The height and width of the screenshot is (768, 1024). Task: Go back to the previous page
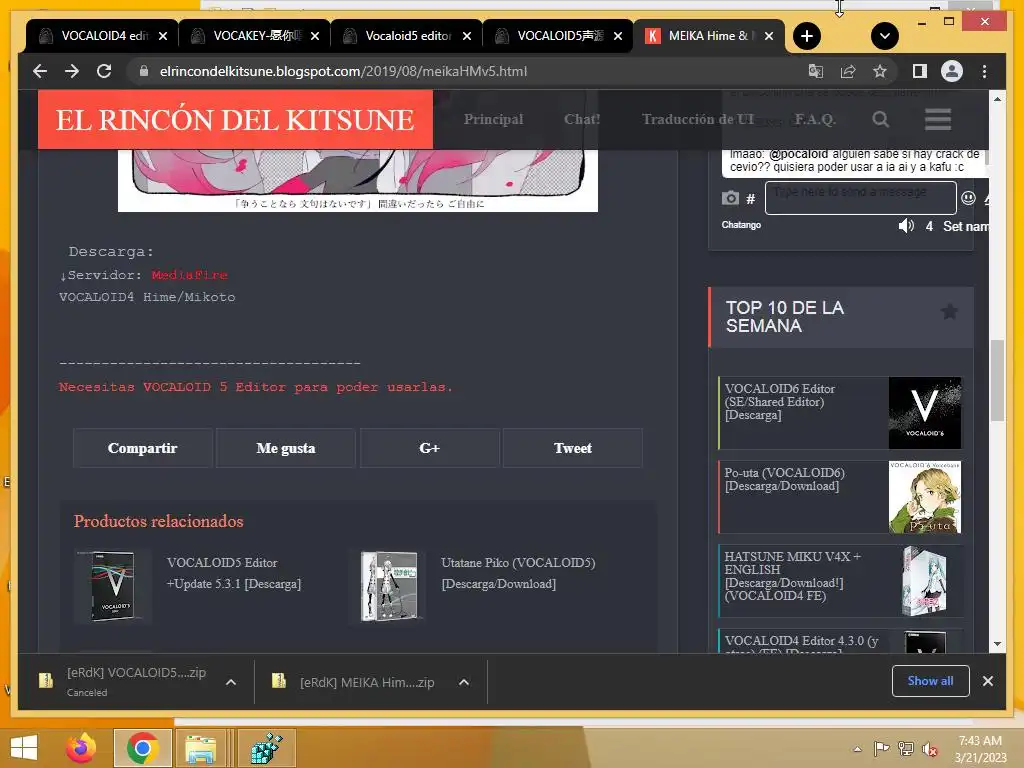click(40, 71)
